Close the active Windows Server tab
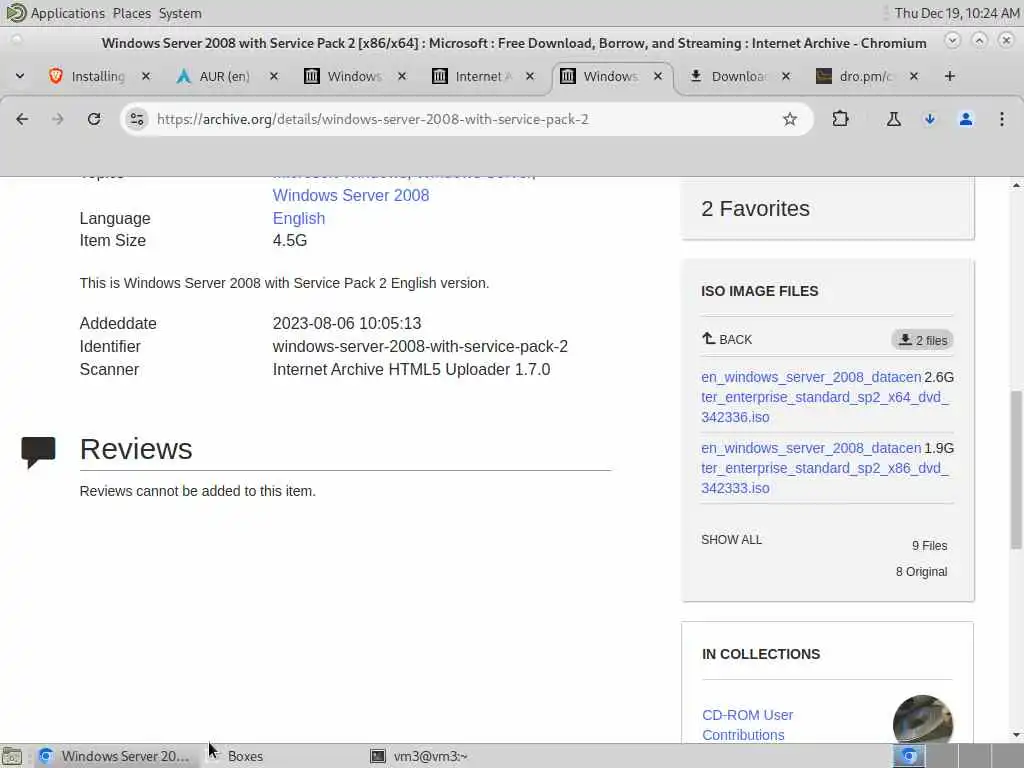 (658, 76)
